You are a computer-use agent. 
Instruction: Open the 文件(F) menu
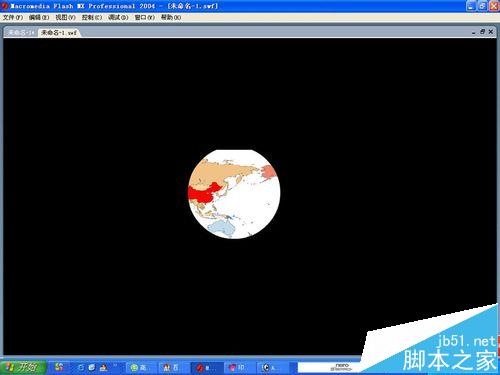coord(13,17)
